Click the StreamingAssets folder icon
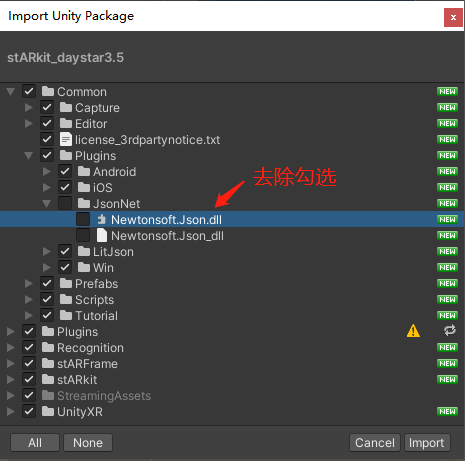The image size is (465, 461). 48,395
